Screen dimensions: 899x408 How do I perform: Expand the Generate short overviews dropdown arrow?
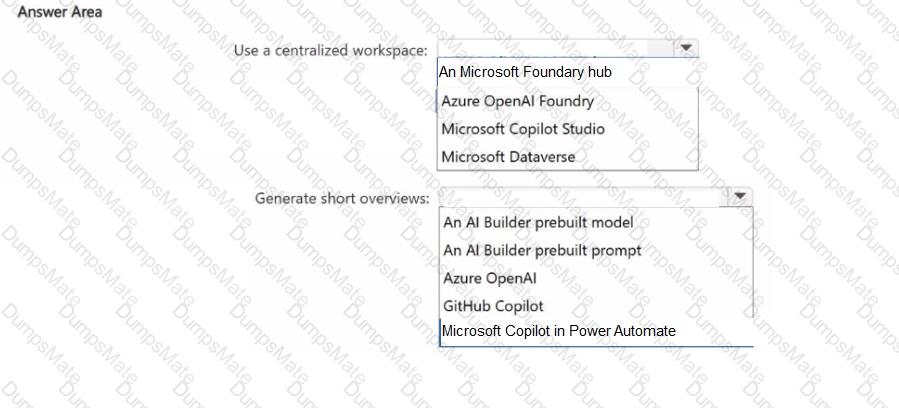point(739,197)
